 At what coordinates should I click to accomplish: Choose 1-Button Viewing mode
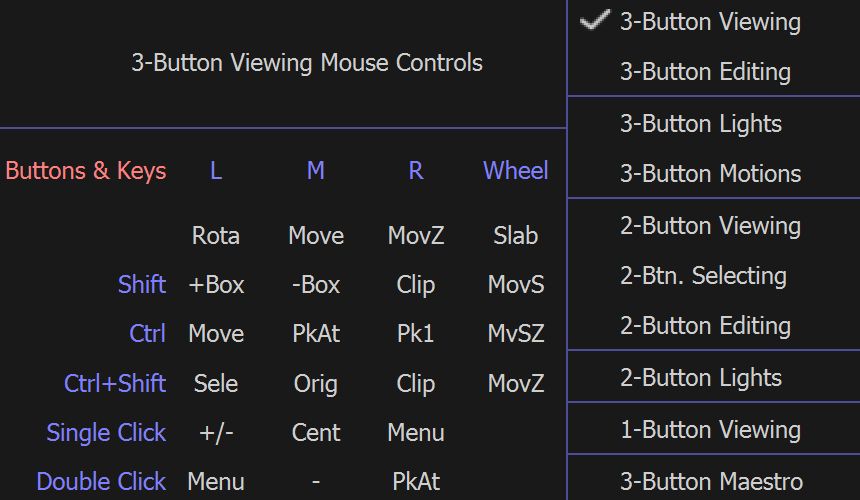pos(710,430)
